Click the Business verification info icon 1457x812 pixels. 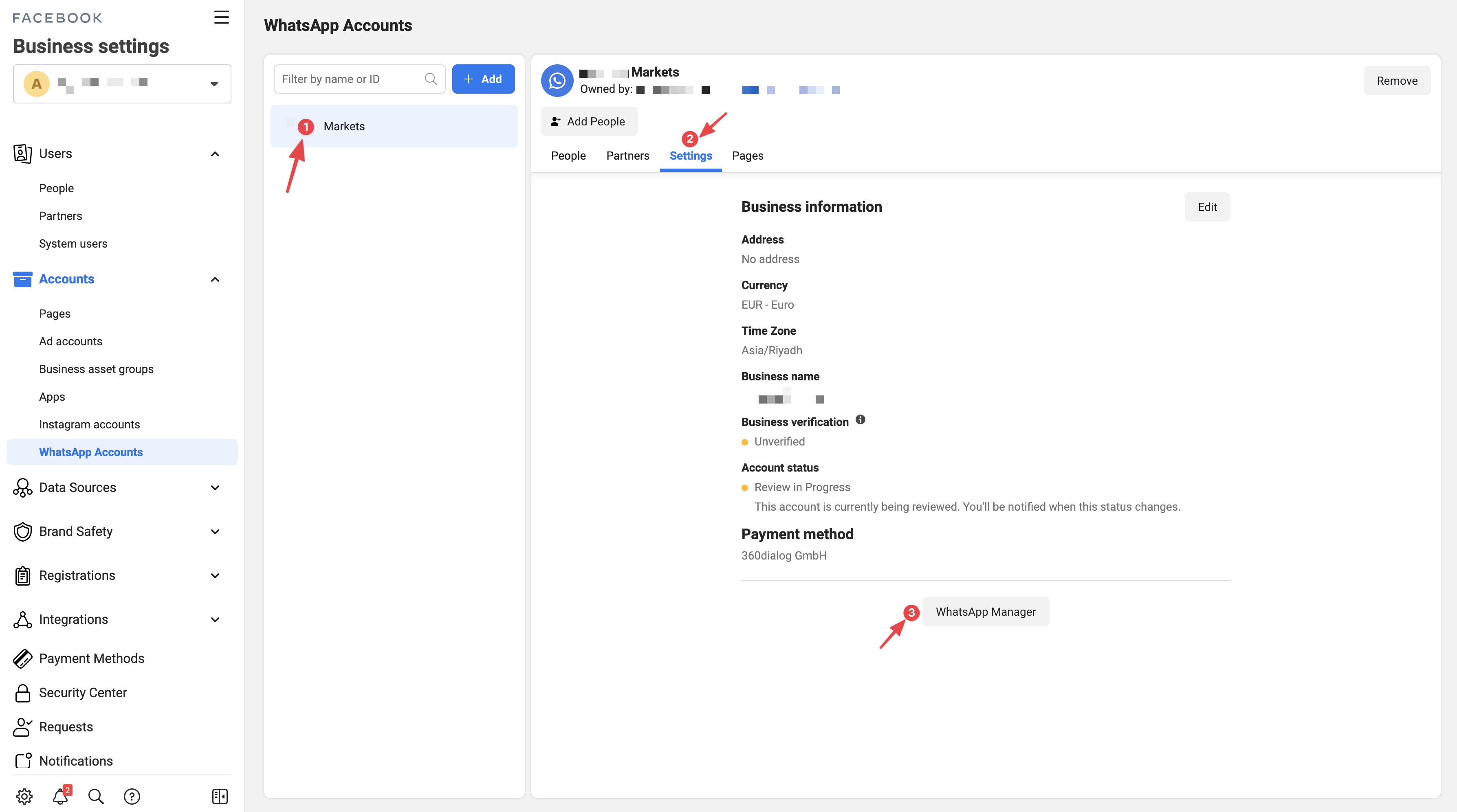[x=860, y=420]
